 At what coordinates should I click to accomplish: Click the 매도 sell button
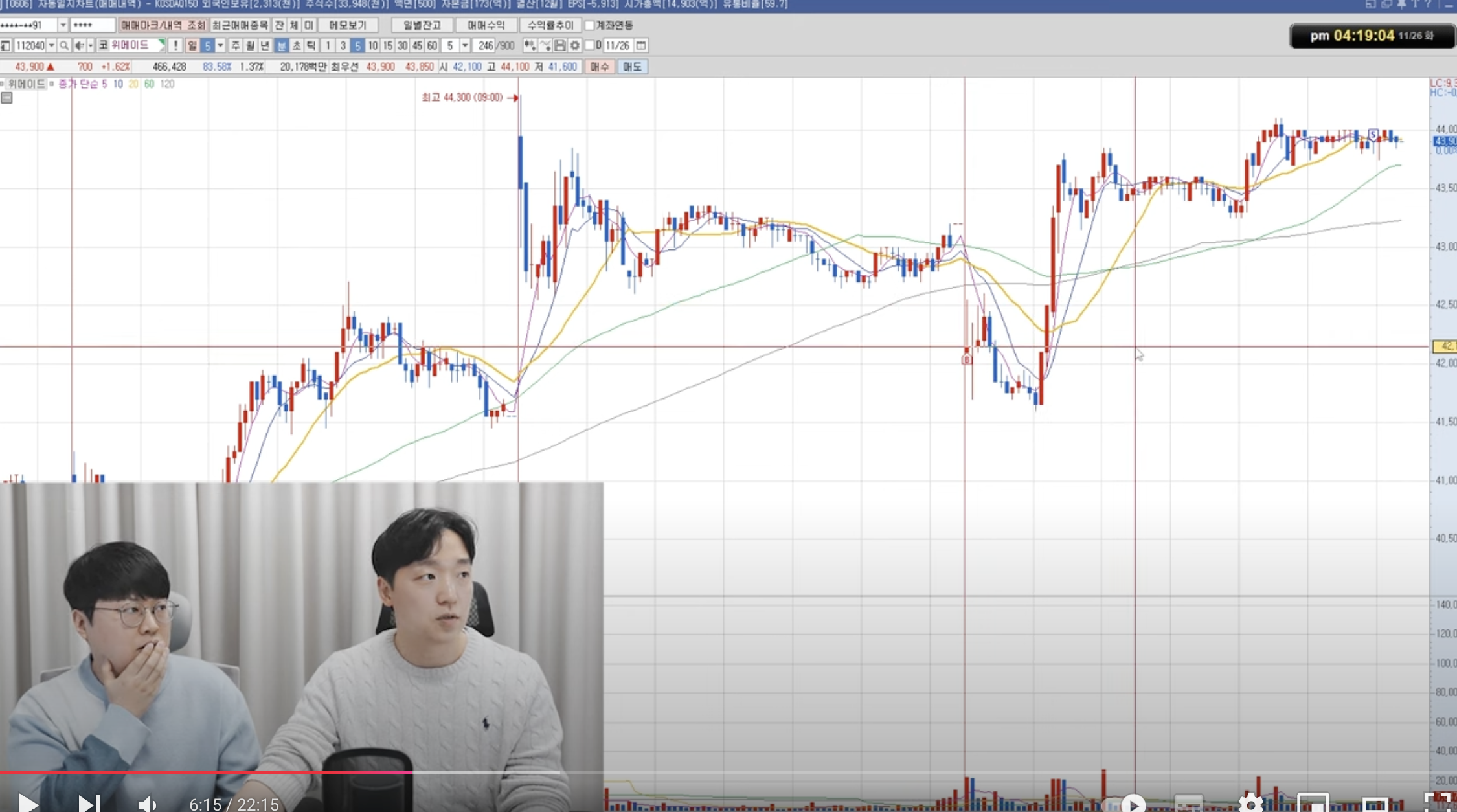coord(632,67)
